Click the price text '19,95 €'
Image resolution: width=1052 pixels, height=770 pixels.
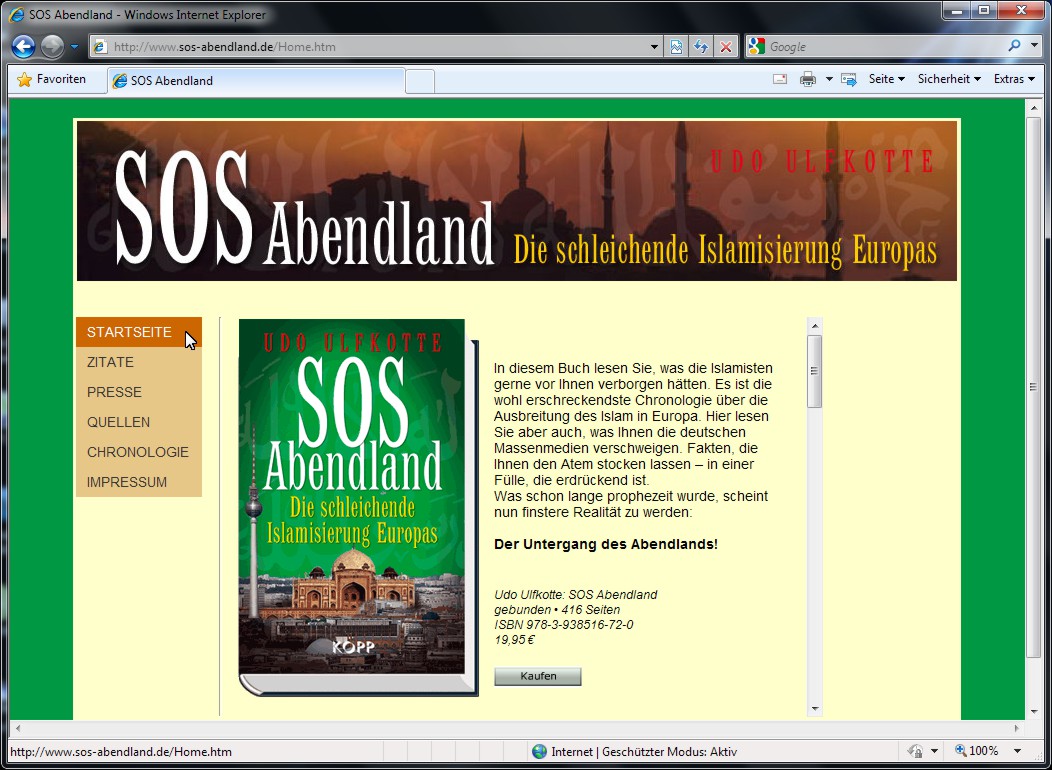click(x=514, y=640)
